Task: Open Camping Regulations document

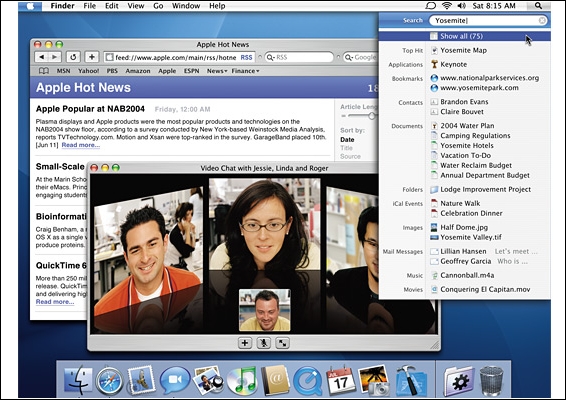Action: pos(475,136)
